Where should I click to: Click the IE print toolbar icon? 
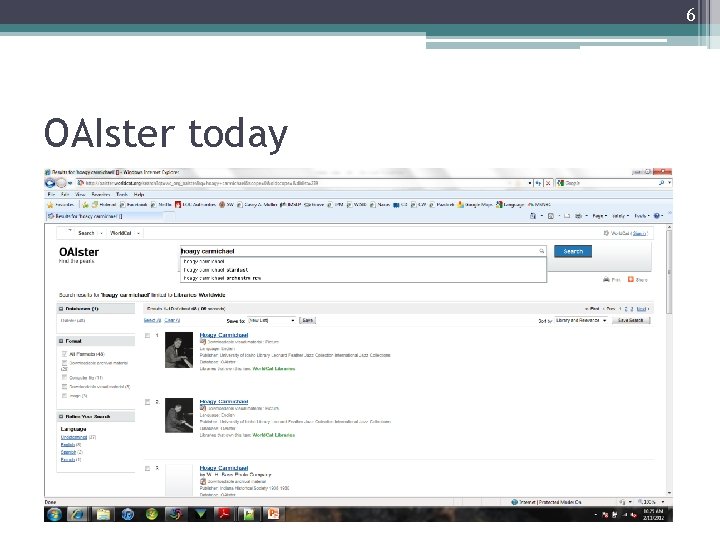pos(579,216)
